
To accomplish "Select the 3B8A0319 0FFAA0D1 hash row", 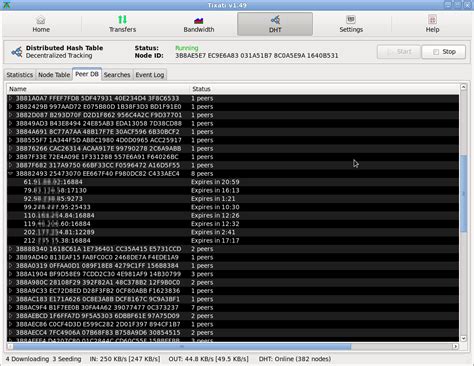I will click(x=233, y=266).
